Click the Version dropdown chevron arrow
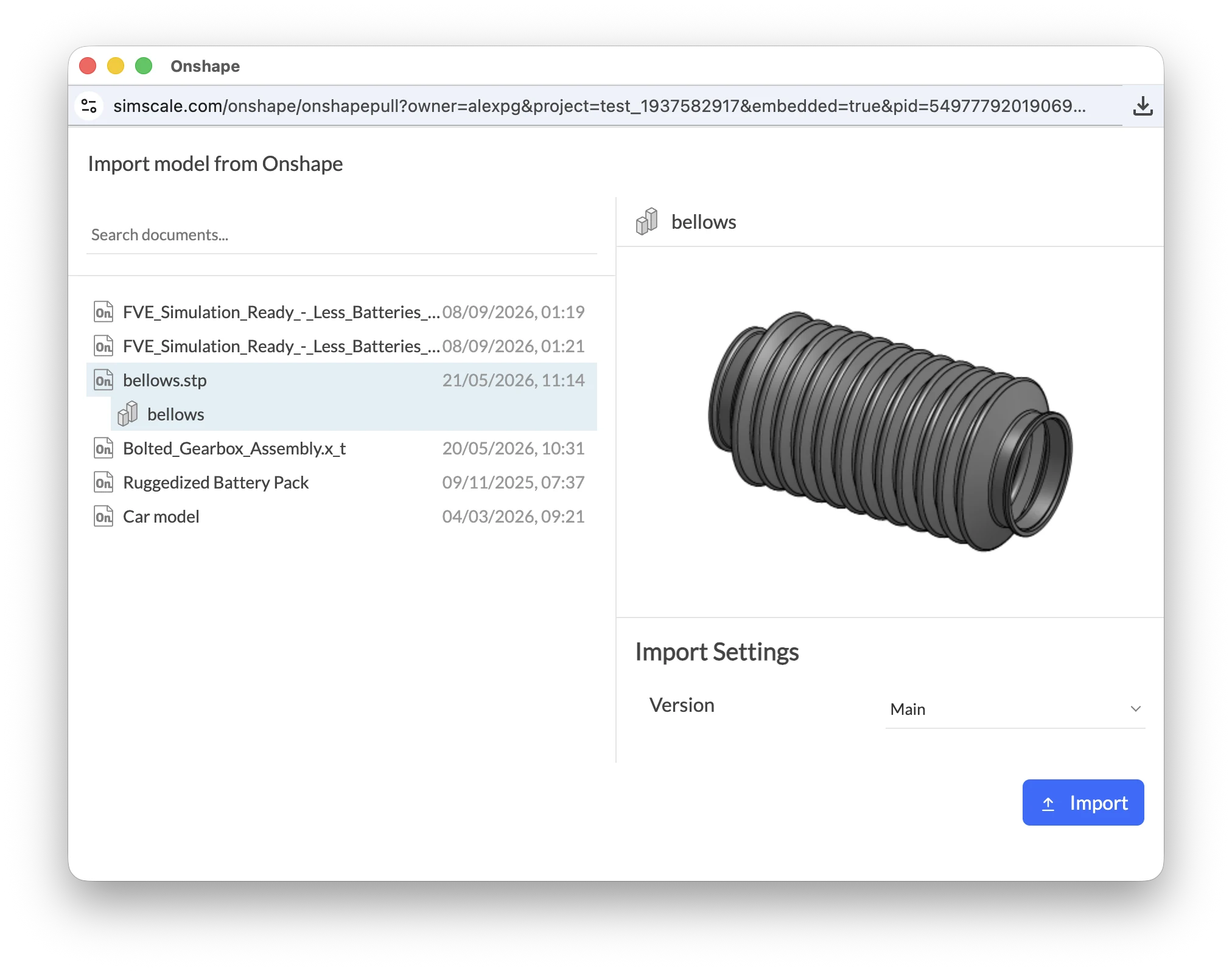This screenshot has width=1232, height=971. tap(1135, 709)
